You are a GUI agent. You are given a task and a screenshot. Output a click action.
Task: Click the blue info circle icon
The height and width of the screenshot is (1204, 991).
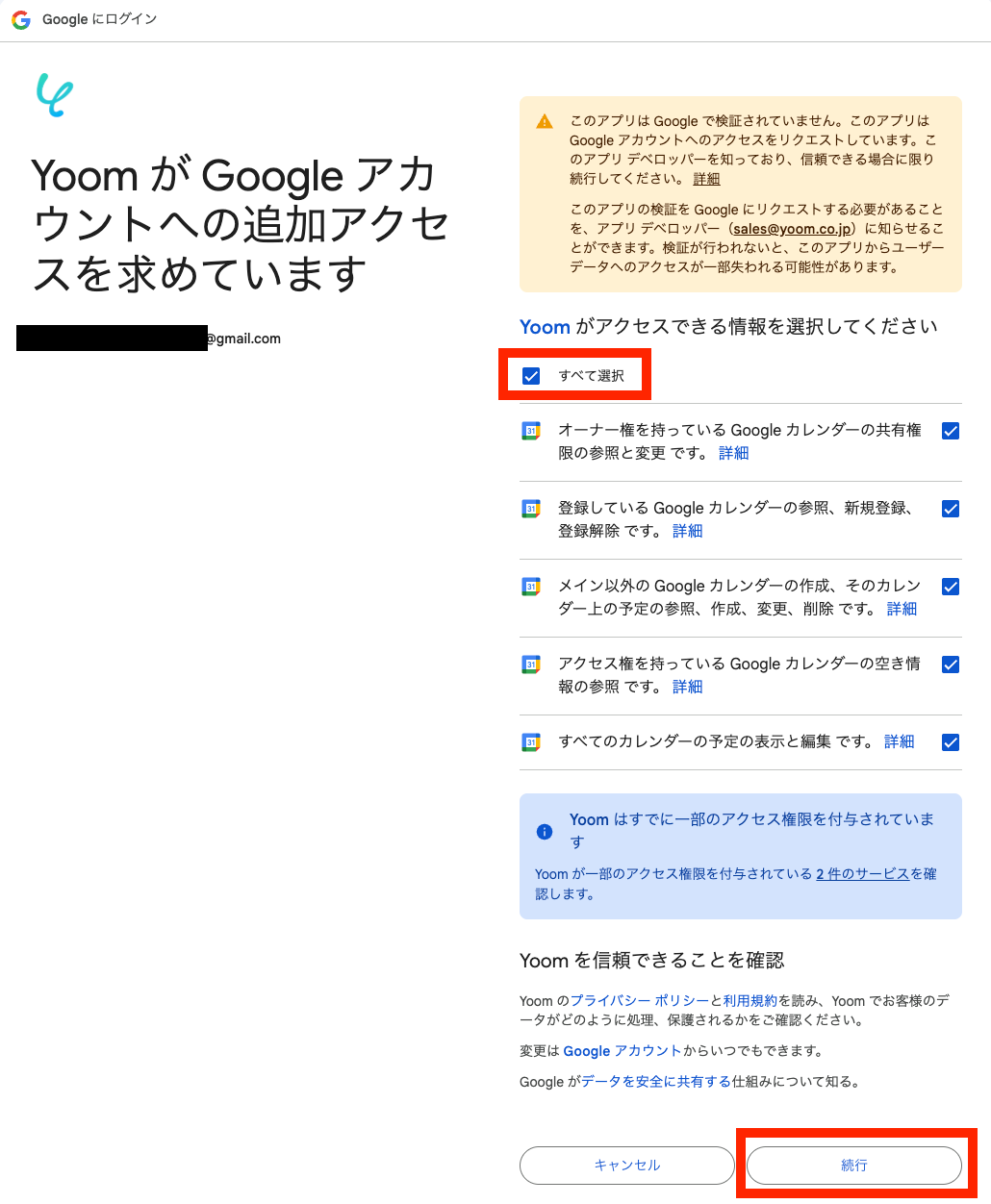[x=545, y=832]
